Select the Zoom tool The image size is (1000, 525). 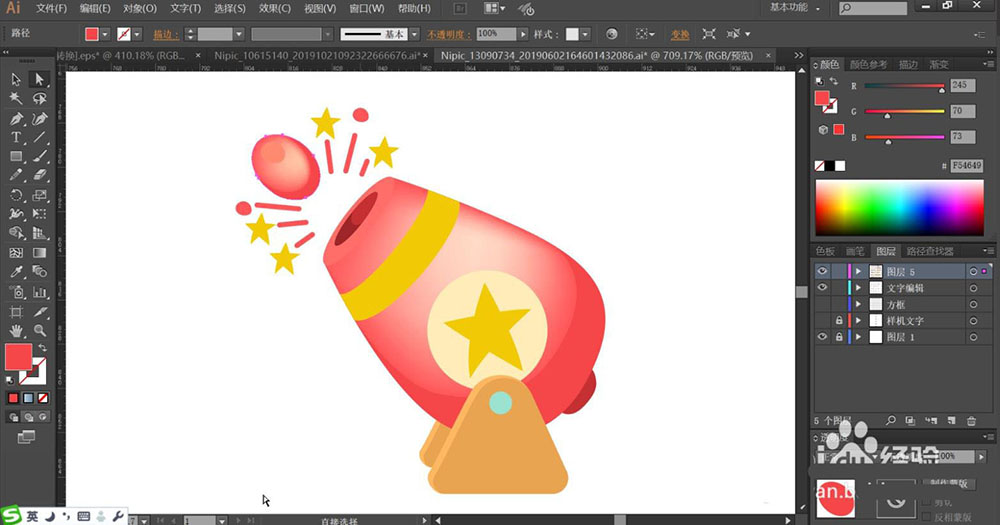pyautogui.click(x=40, y=331)
